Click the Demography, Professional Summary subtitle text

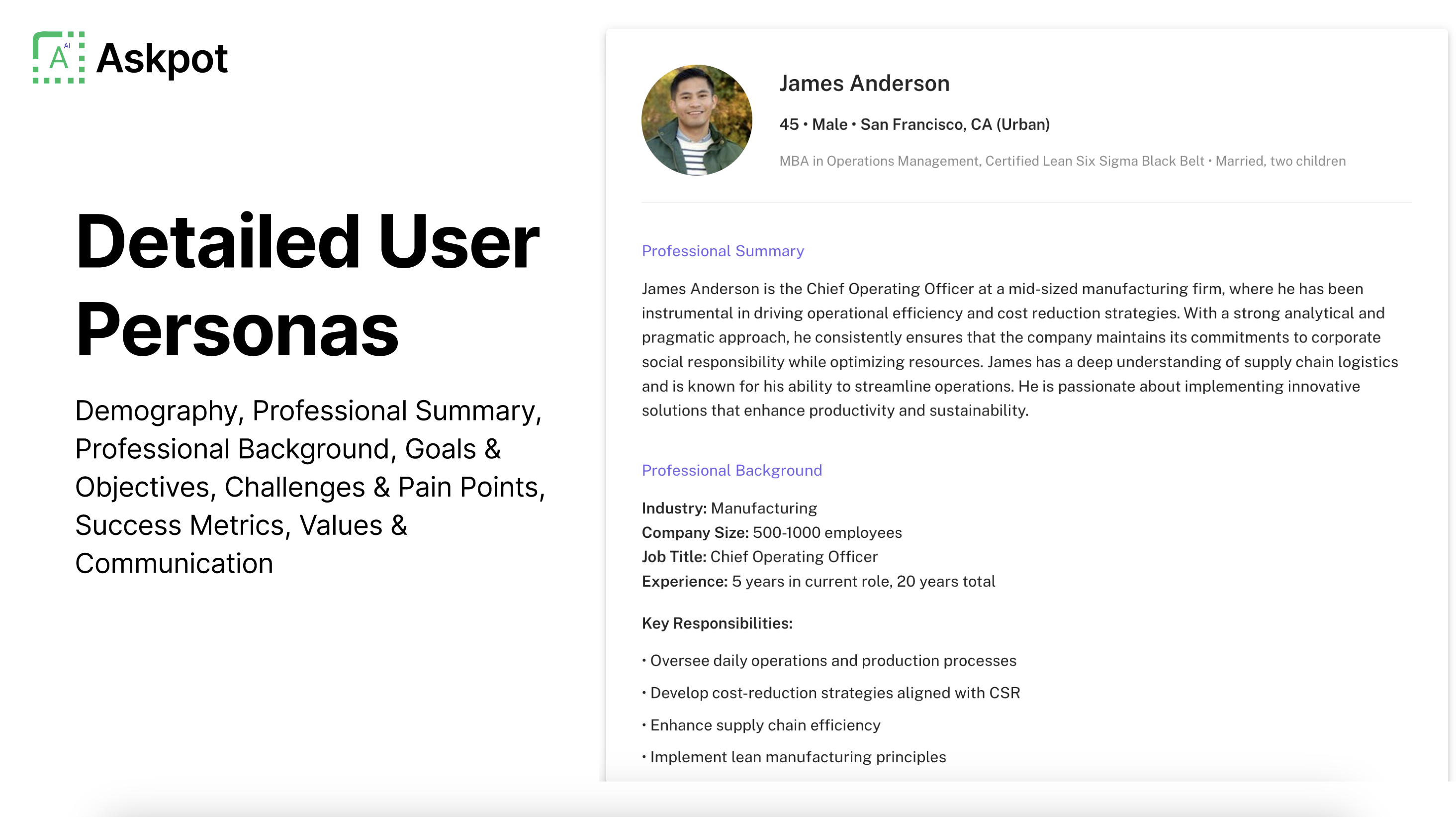pyautogui.click(x=310, y=486)
